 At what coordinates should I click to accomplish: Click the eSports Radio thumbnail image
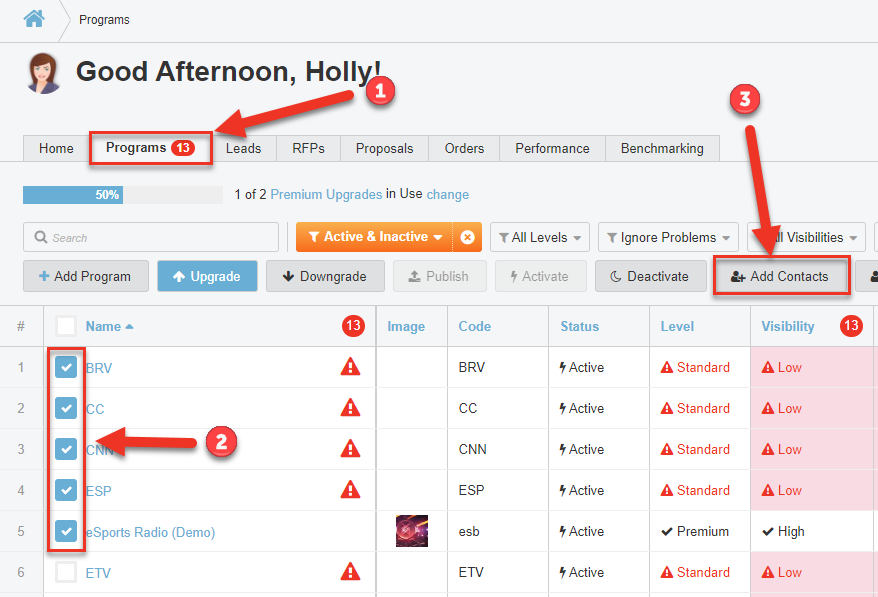(x=411, y=531)
